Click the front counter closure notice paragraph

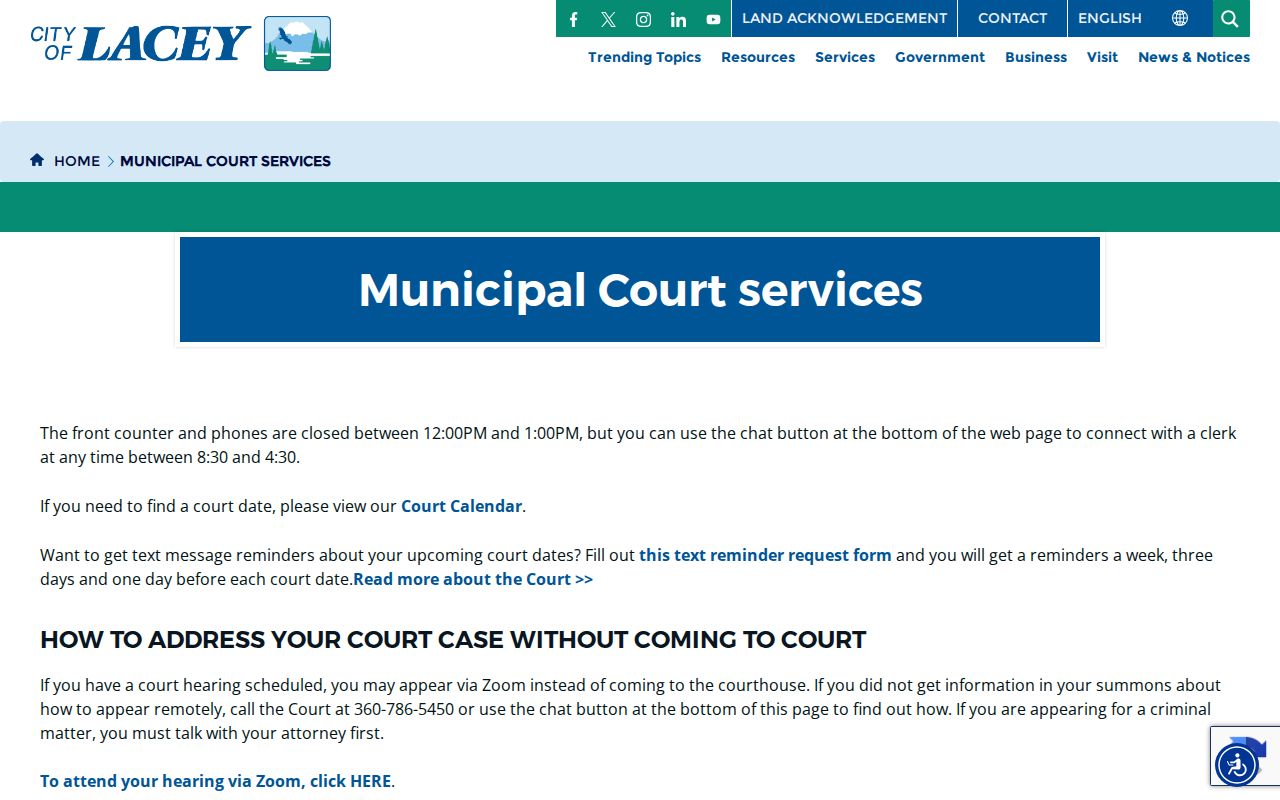point(638,445)
